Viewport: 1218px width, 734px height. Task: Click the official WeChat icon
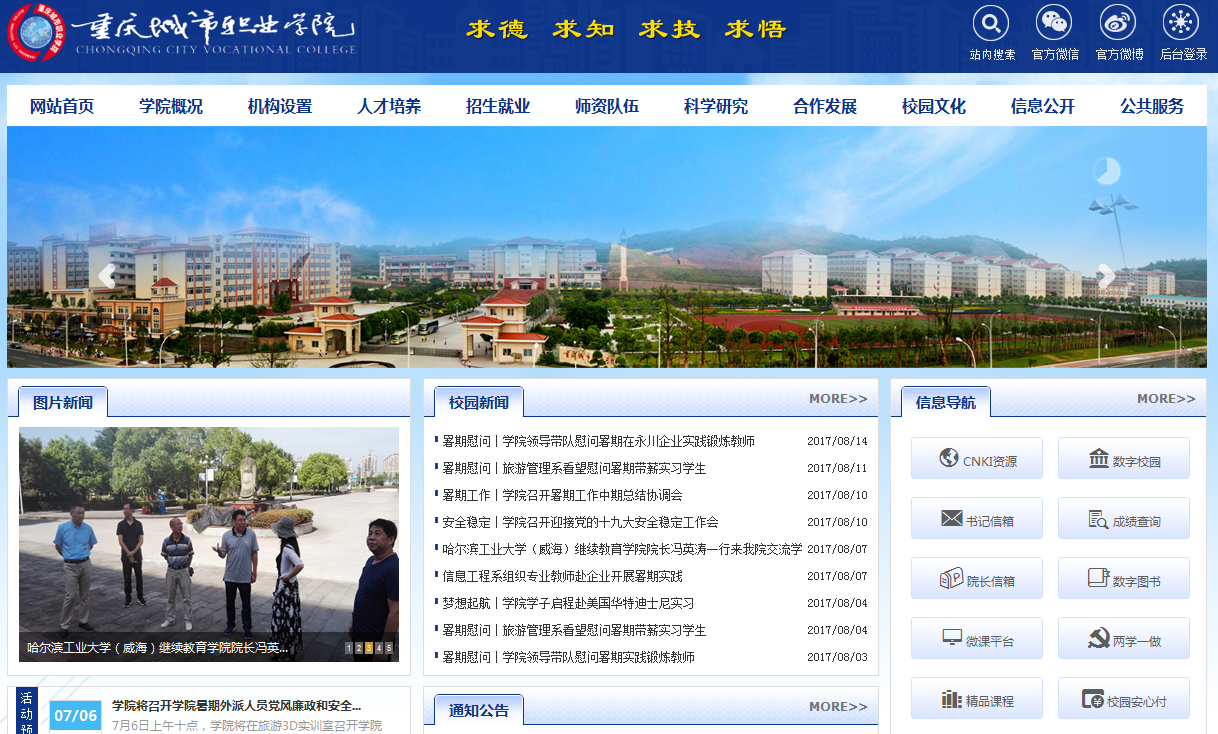click(x=1054, y=23)
